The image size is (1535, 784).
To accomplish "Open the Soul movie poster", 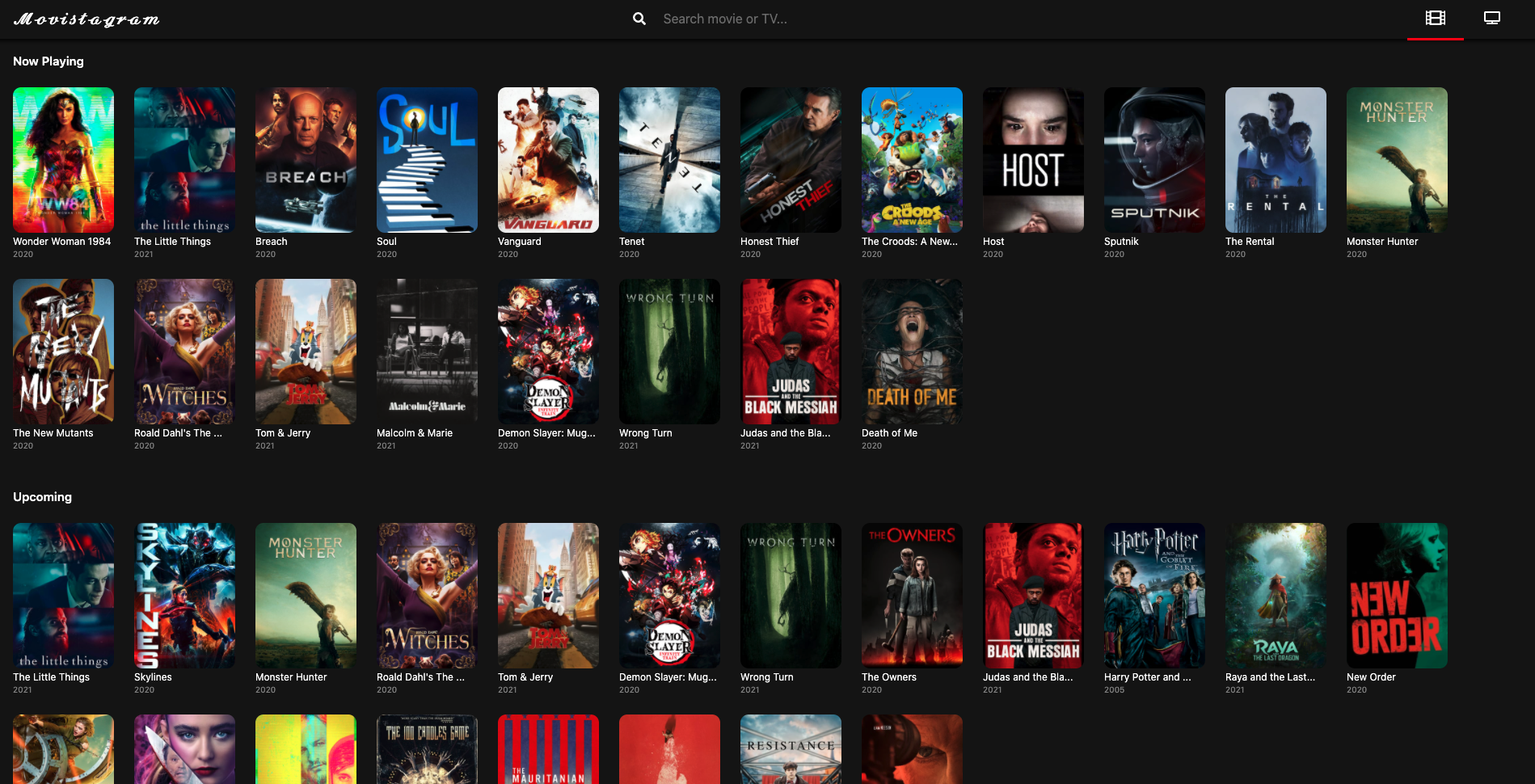I will click(427, 160).
